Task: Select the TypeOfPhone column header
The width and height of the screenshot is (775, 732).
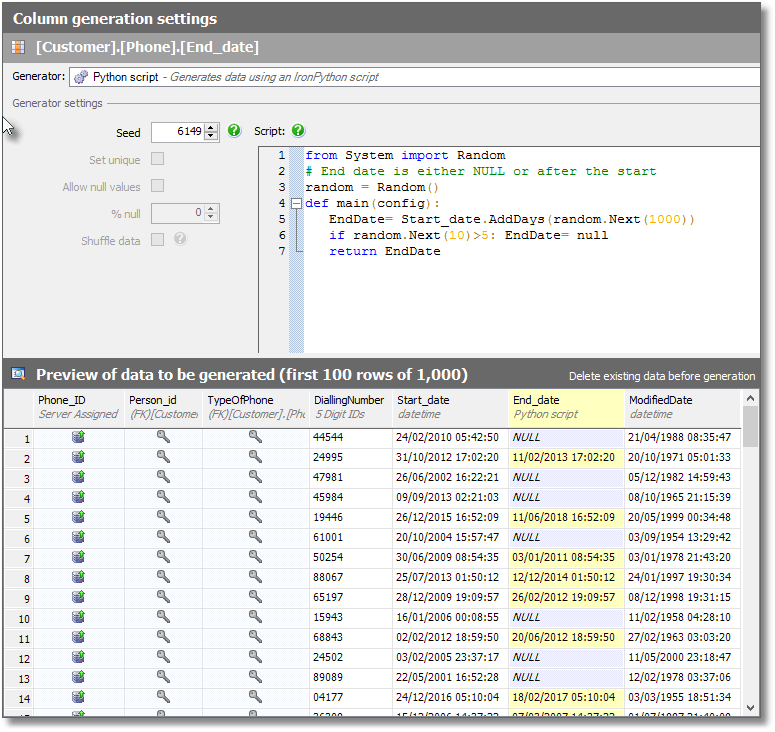Action: [256, 407]
